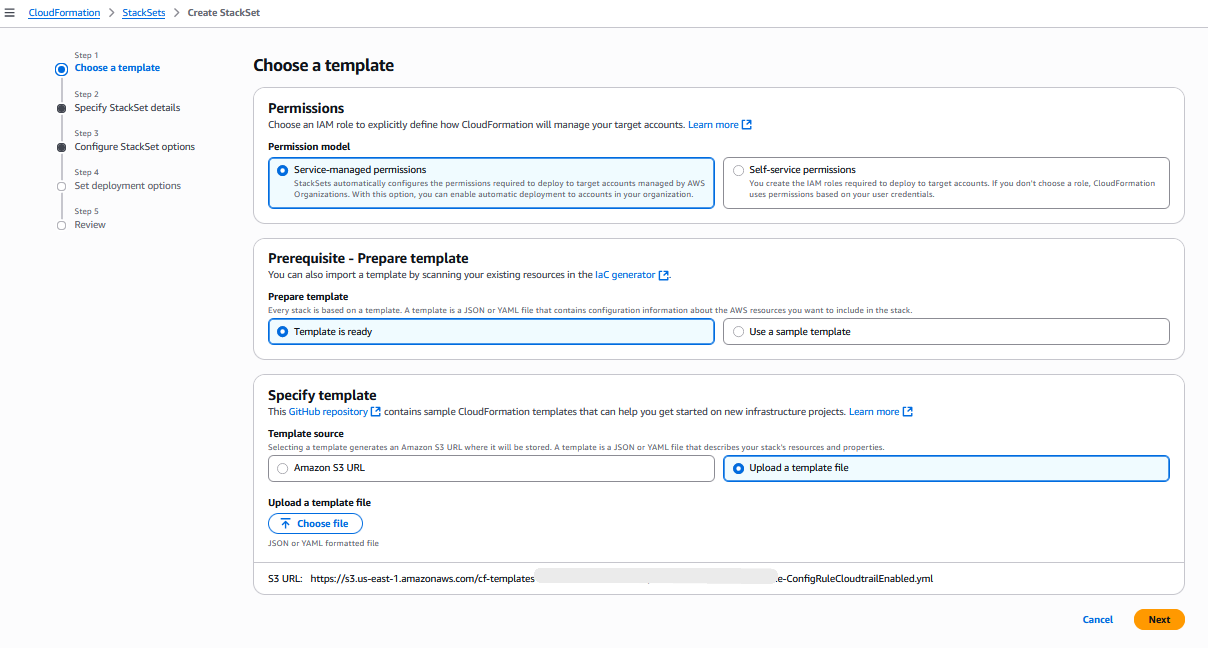Open Learn more external link icon in Specify template
The width and height of the screenshot is (1208, 648).
pos(908,411)
